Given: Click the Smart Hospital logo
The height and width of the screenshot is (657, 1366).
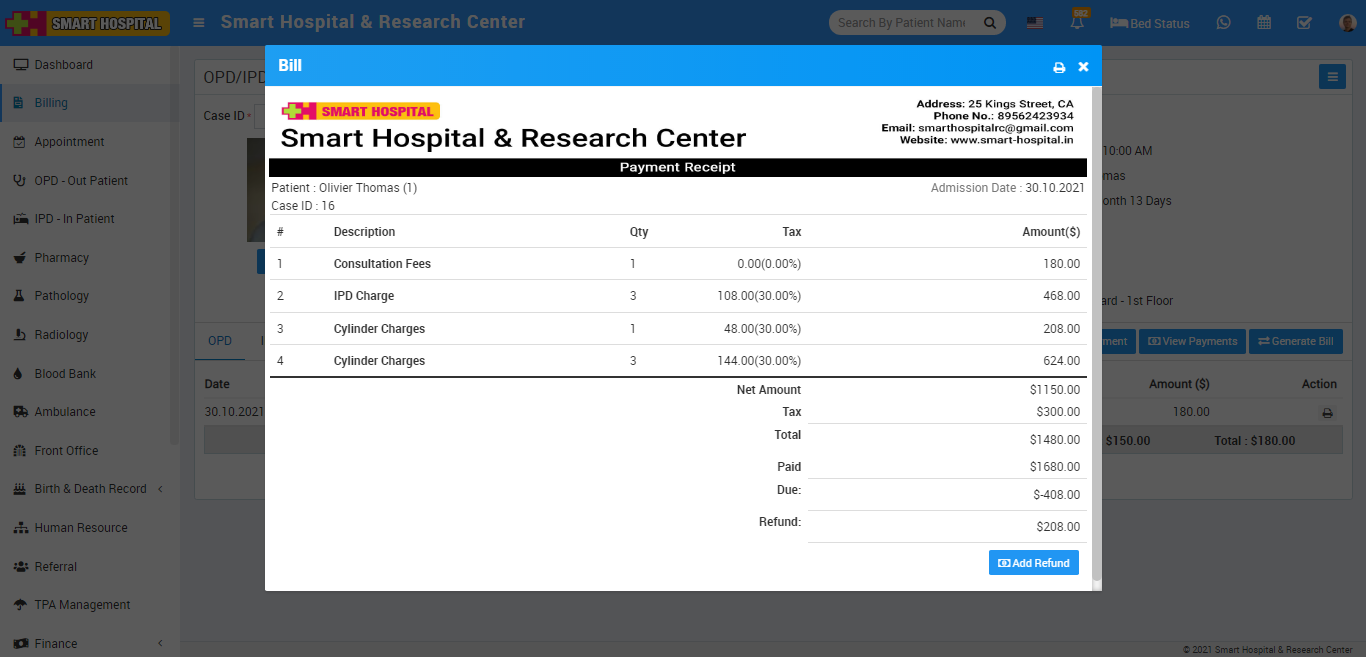Looking at the screenshot, I should point(86,22).
